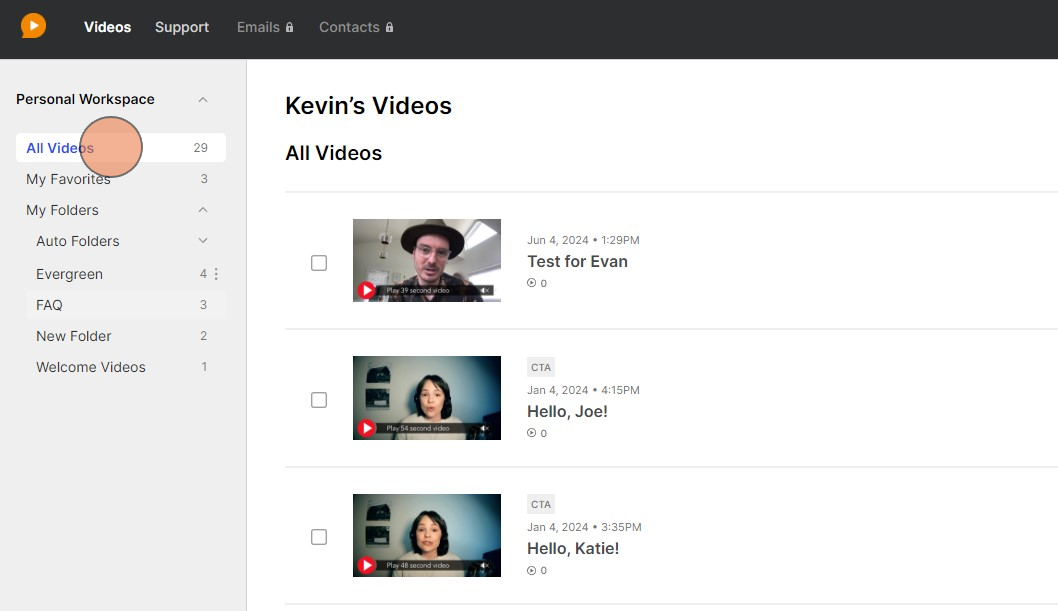Click the orange BombBomb logo icon
The height and width of the screenshot is (611, 1058).
click(33, 26)
